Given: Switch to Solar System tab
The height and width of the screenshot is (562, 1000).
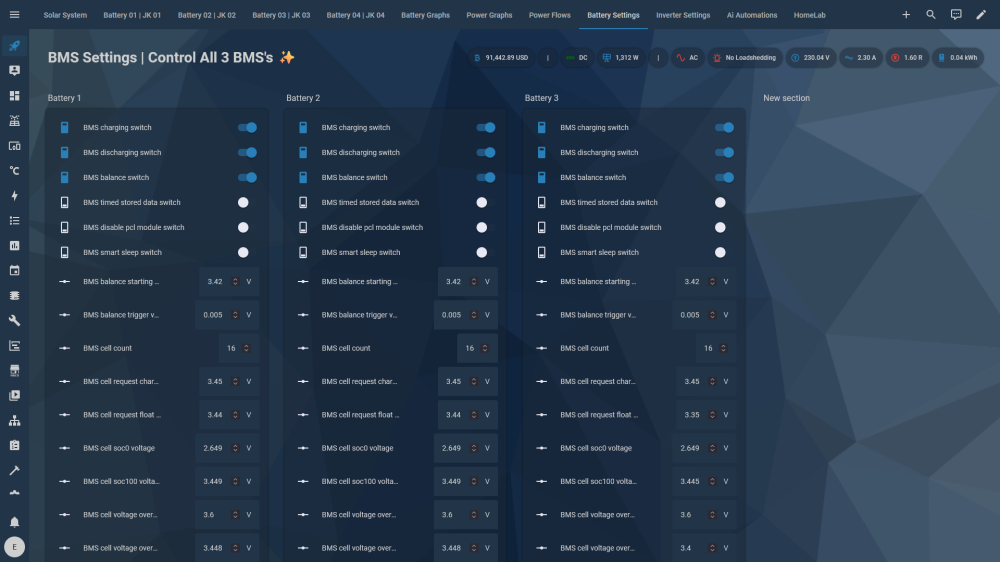Looking at the screenshot, I should (x=65, y=15).
